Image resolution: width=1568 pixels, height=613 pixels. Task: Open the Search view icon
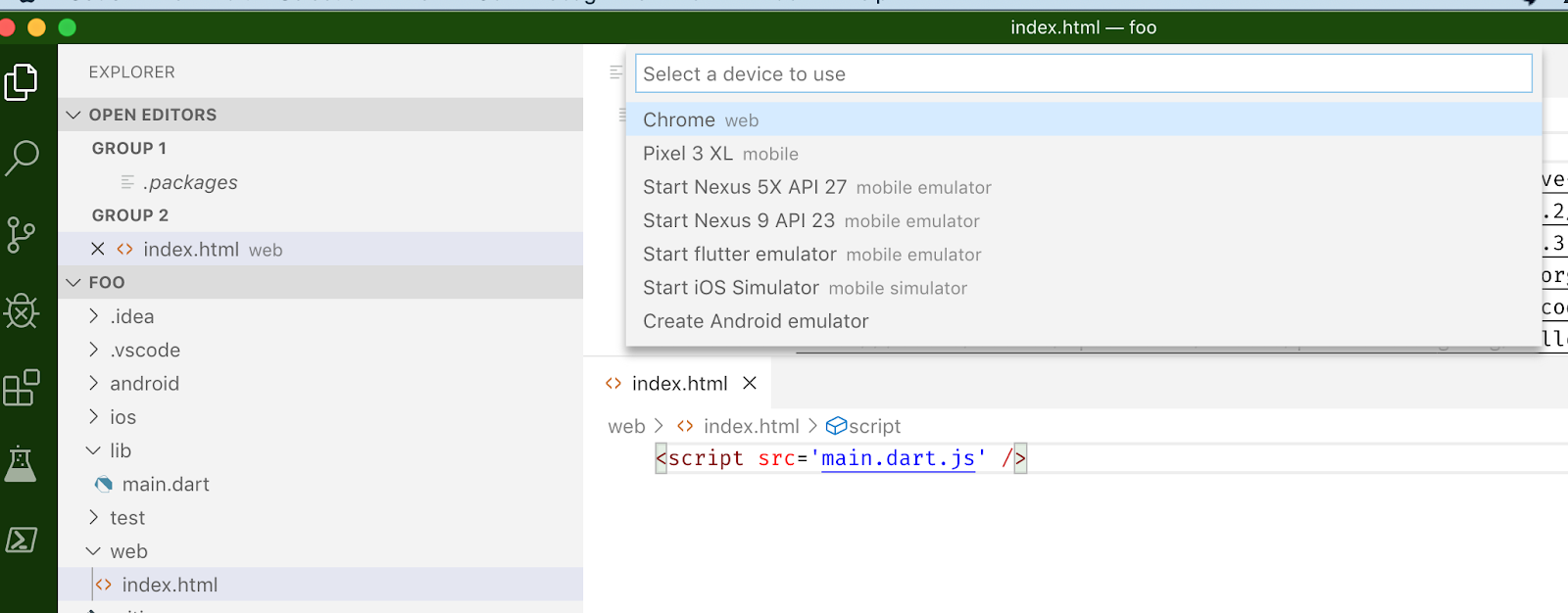coord(22,157)
